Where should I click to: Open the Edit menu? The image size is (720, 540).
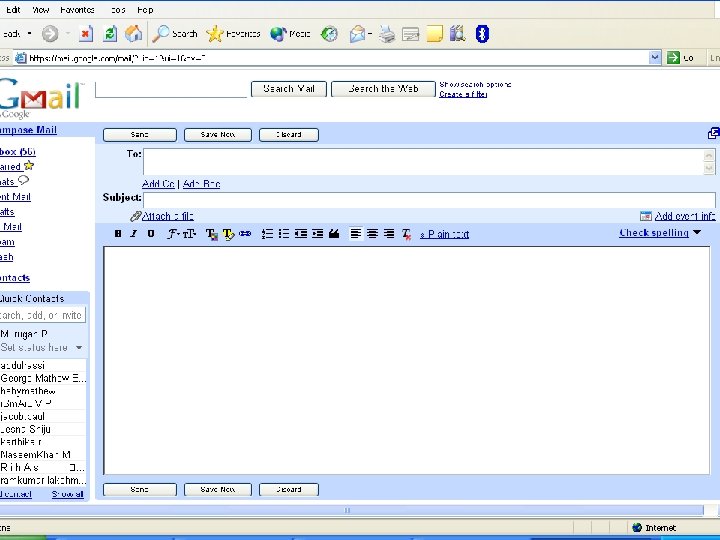13,10
